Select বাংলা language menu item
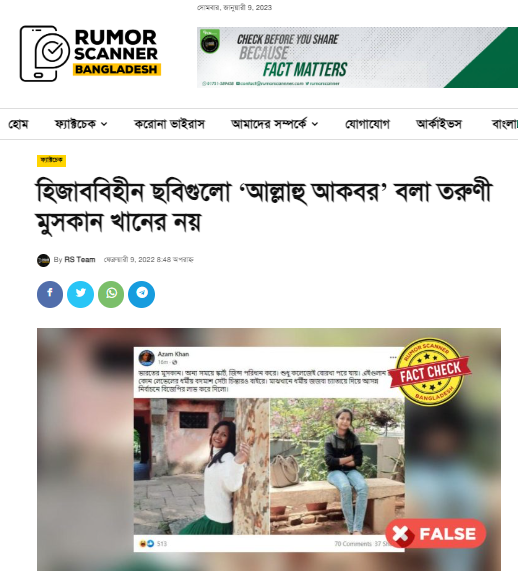Screen dimensions: 518x583 pyautogui.click(x=505, y=124)
